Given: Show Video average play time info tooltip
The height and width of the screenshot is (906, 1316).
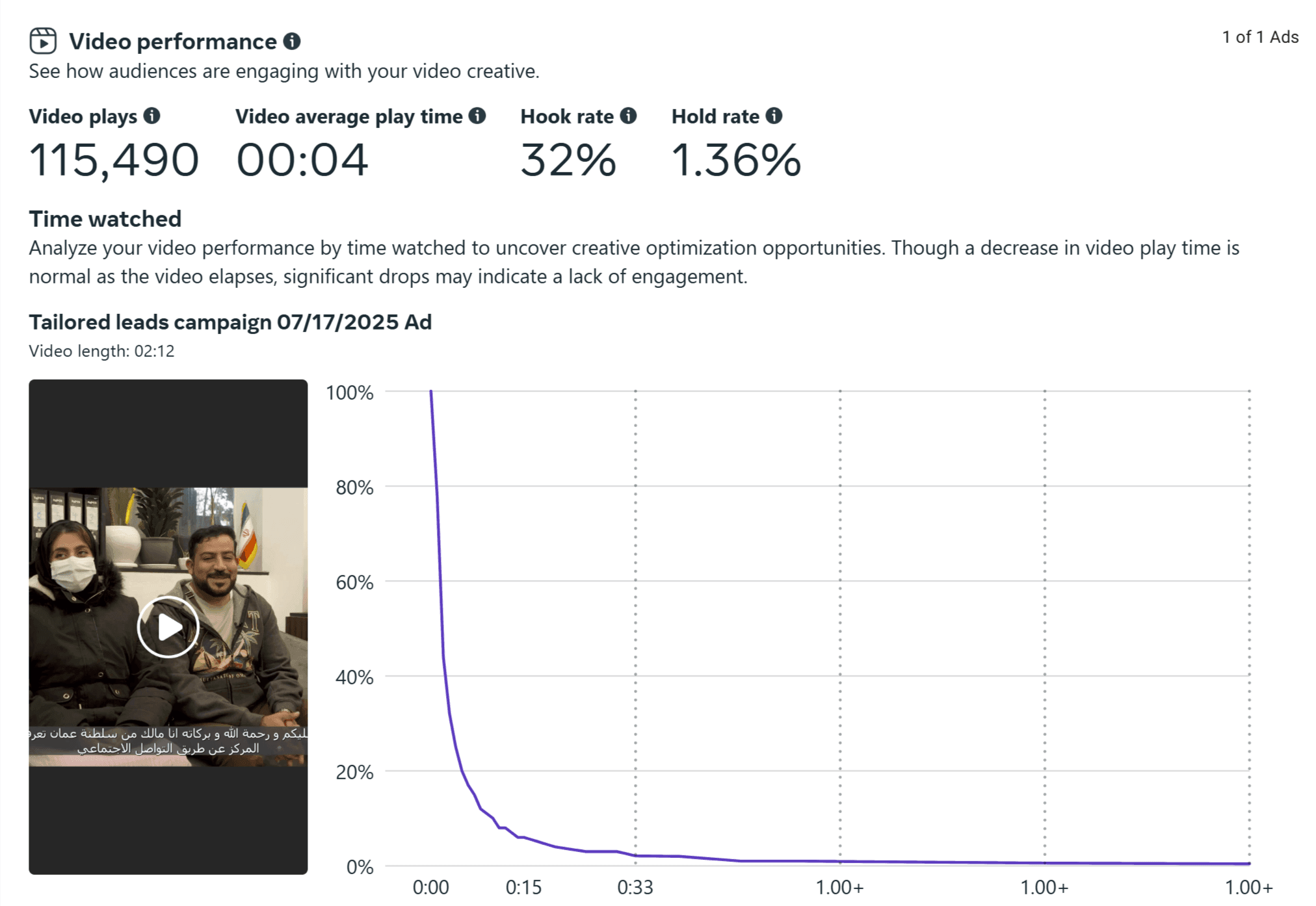Looking at the screenshot, I should point(477,116).
